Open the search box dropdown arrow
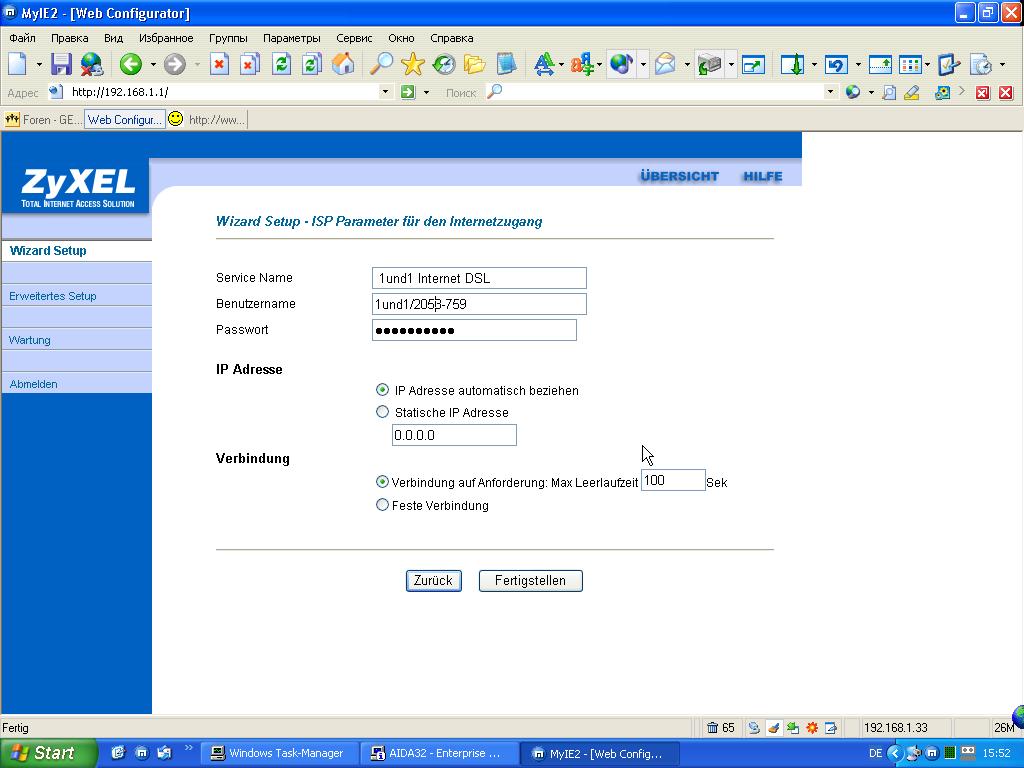This screenshot has width=1024, height=768. coord(830,92)
